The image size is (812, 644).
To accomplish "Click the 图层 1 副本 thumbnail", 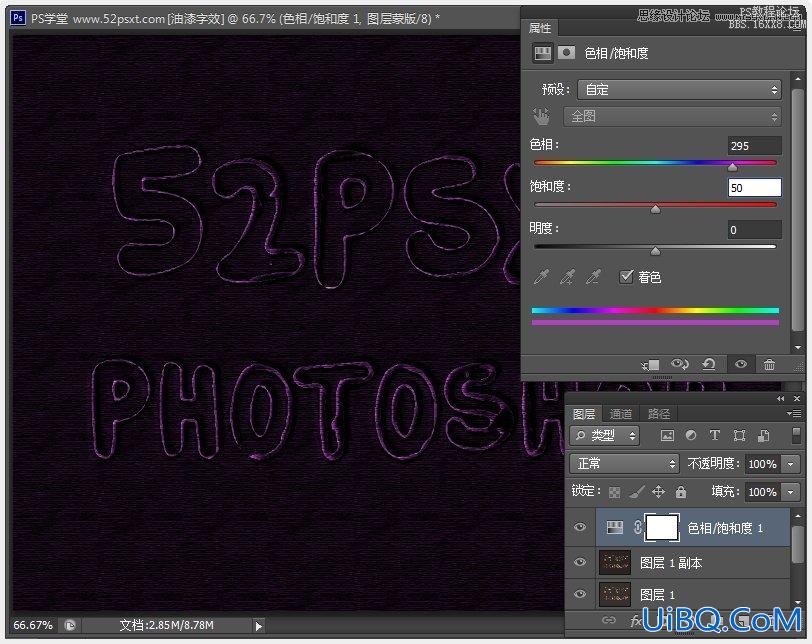I will coord(615,562).
